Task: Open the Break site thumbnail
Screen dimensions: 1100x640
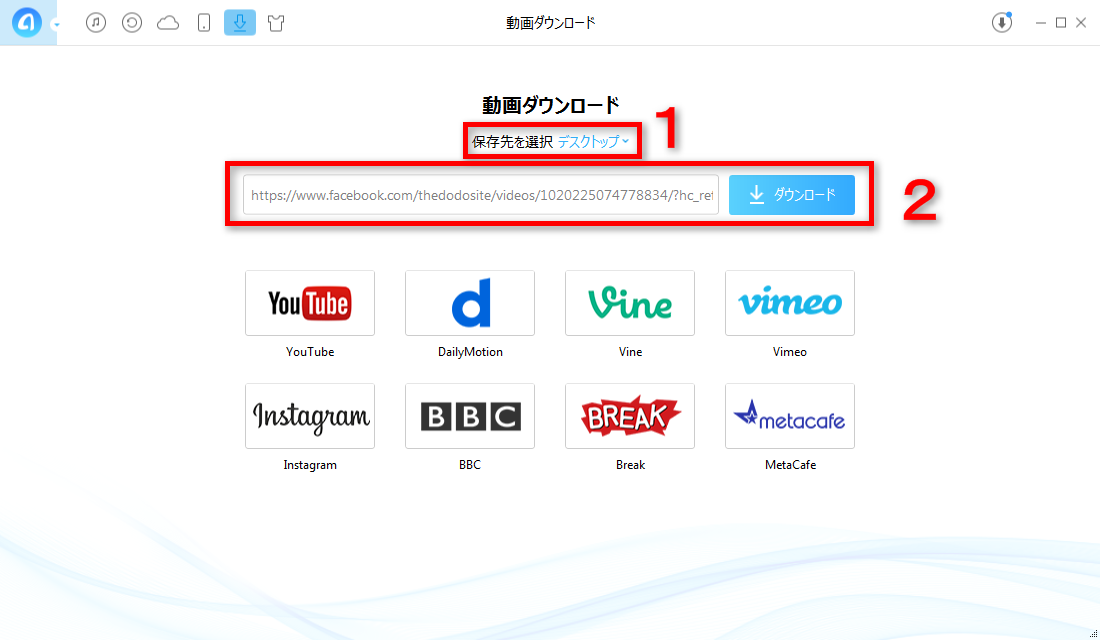Action: (630, 416)
